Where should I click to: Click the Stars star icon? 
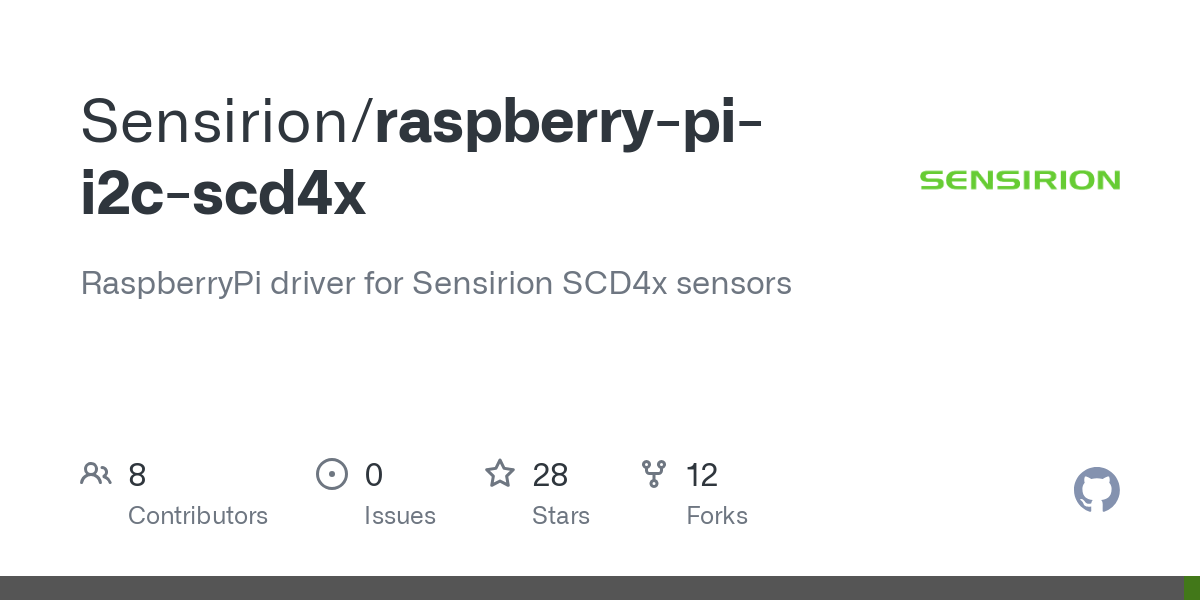coord(500,473)
